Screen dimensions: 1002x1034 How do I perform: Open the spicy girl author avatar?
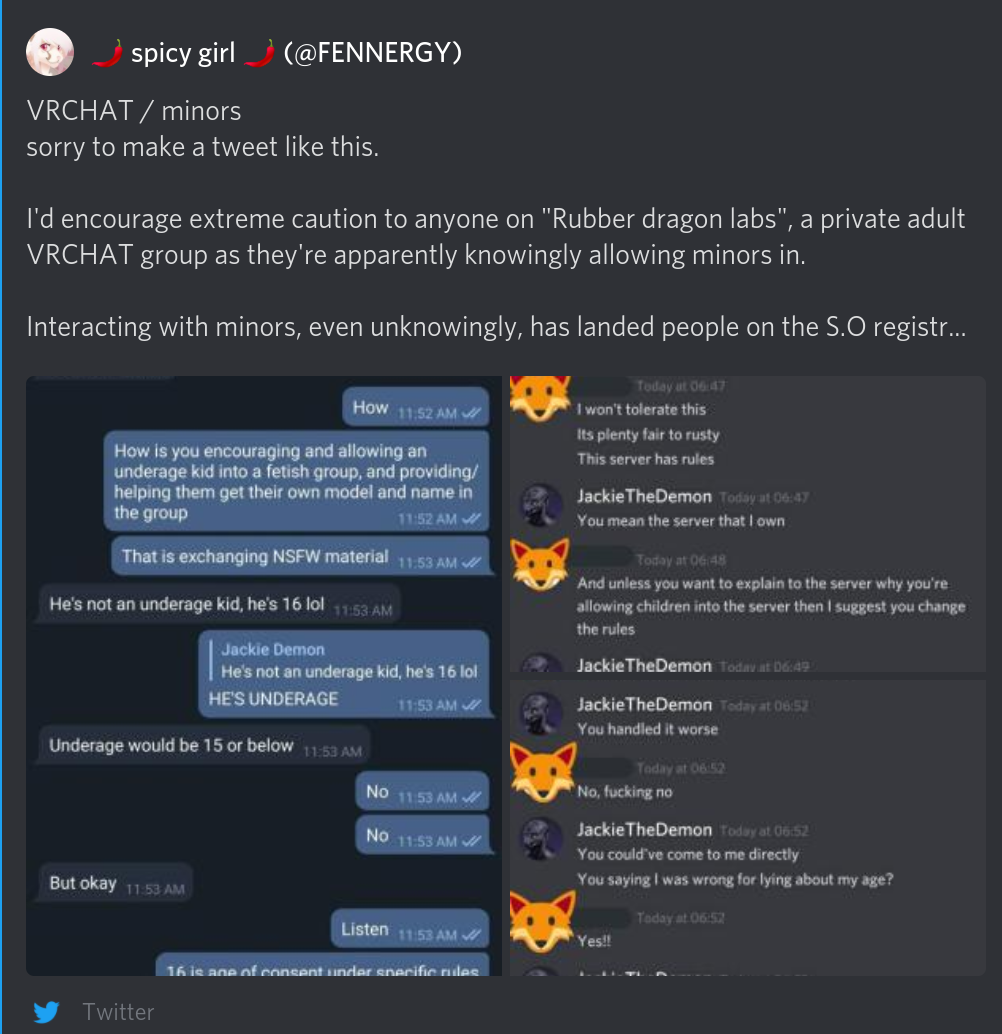[49, 52]
